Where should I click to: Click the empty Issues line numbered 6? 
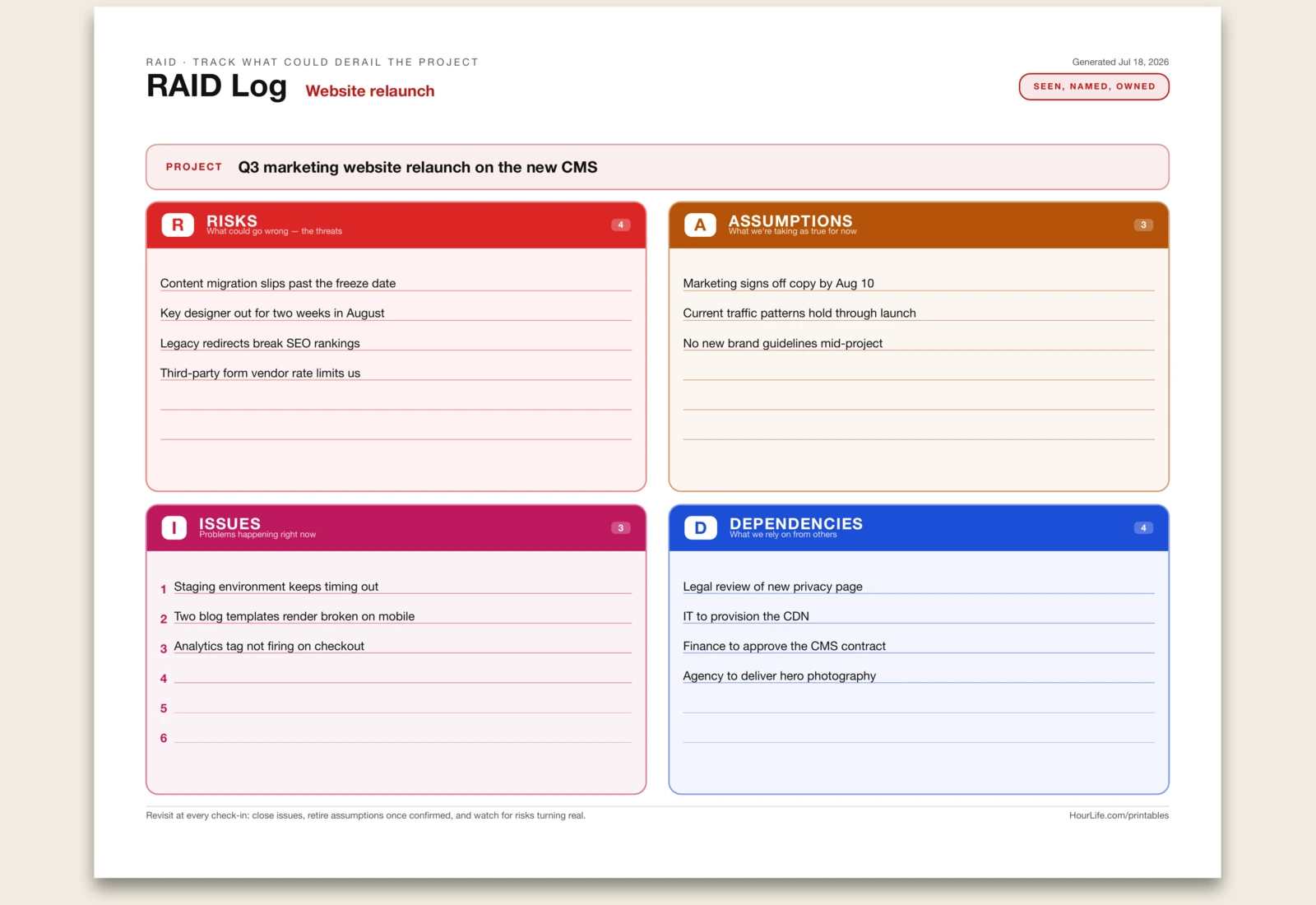(396, 736)
